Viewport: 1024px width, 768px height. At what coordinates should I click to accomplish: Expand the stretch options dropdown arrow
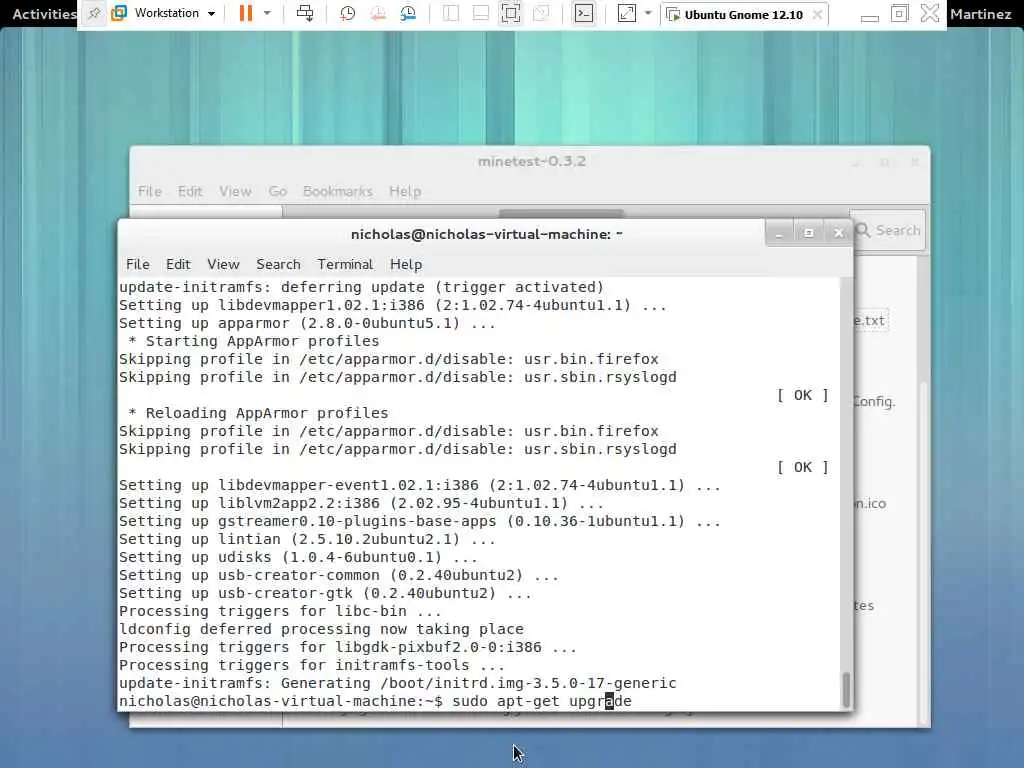point(648,13)
